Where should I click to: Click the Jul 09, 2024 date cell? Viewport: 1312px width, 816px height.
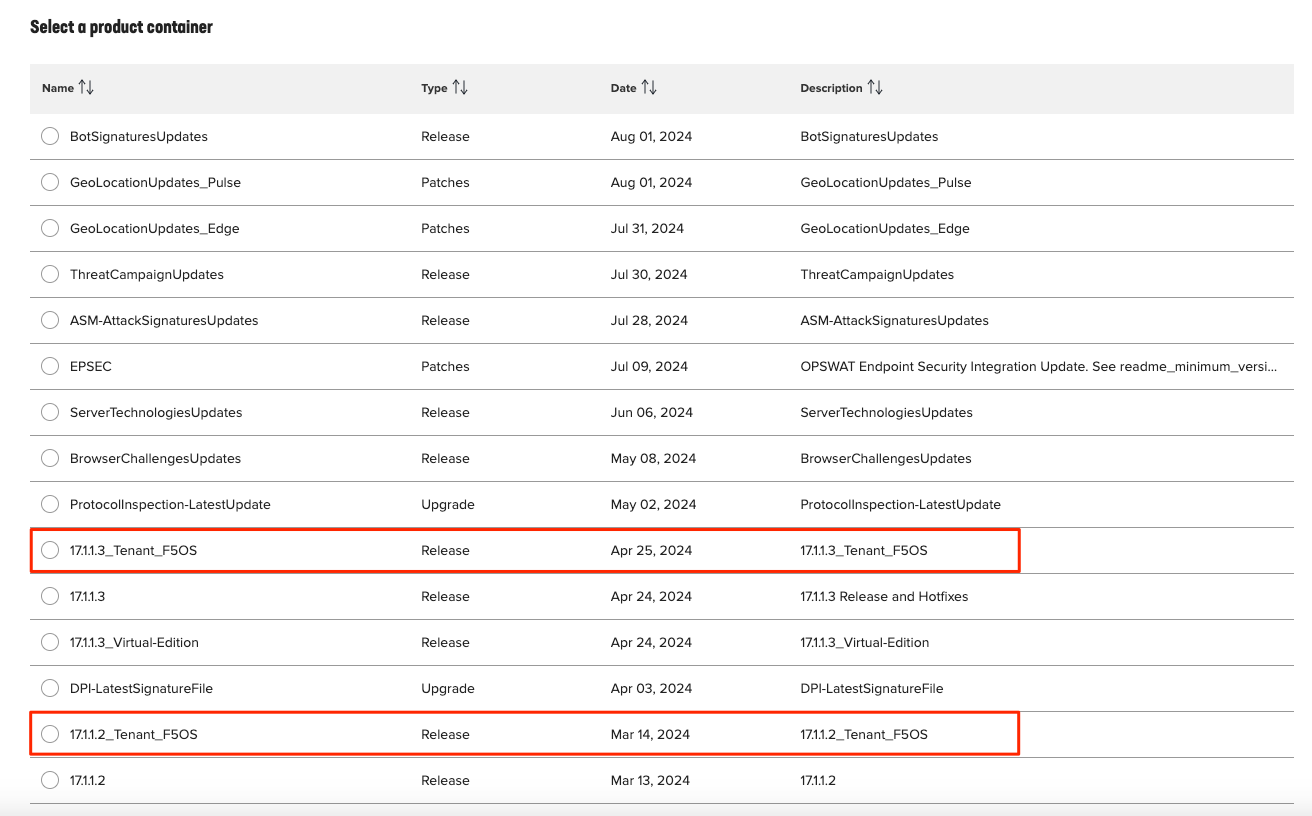tap(649, 366)
